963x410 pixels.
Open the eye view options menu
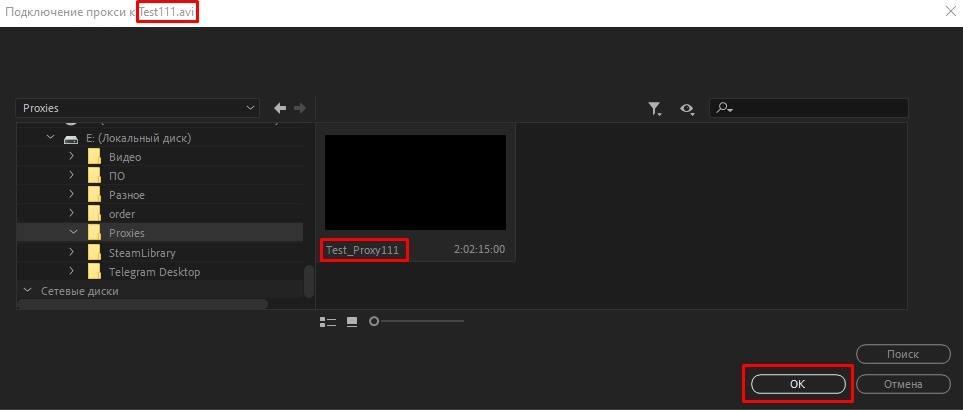(x=687, y=109)
